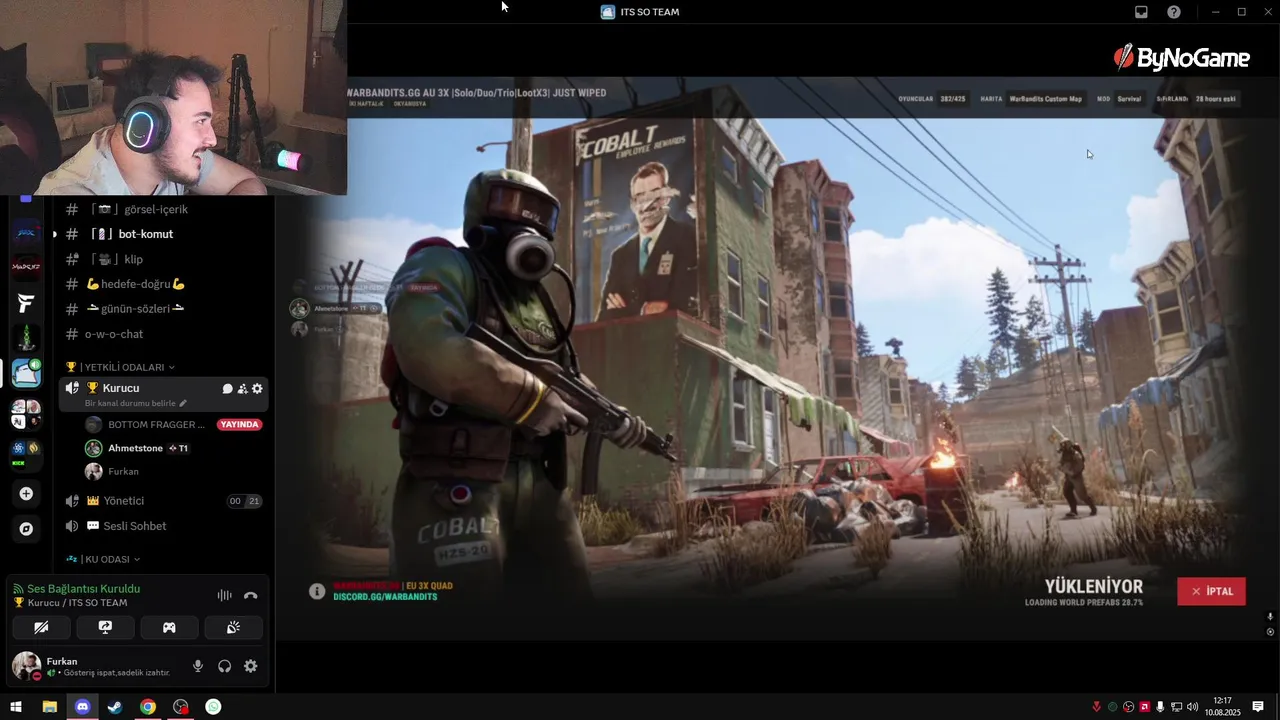This screenshot has height=720, width=1280.
Task: Open Discord user settings gear
Action: [251, 666]
